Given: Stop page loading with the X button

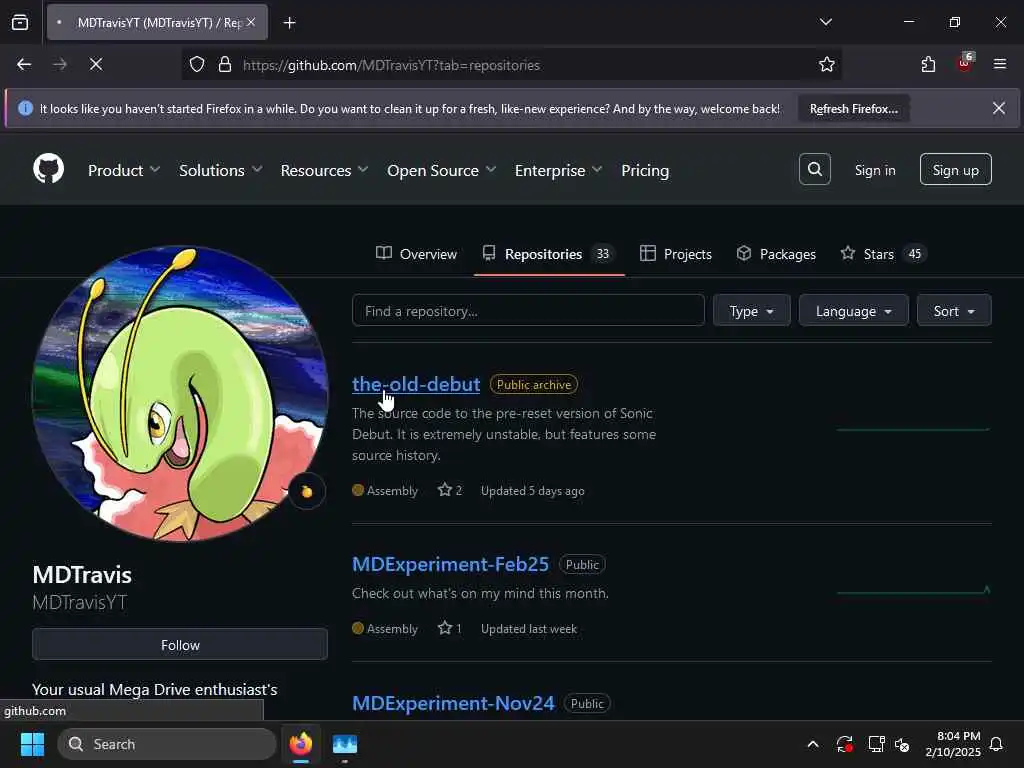Looking at the screenshot, I should pyautogui.click(x=96, y=64).
